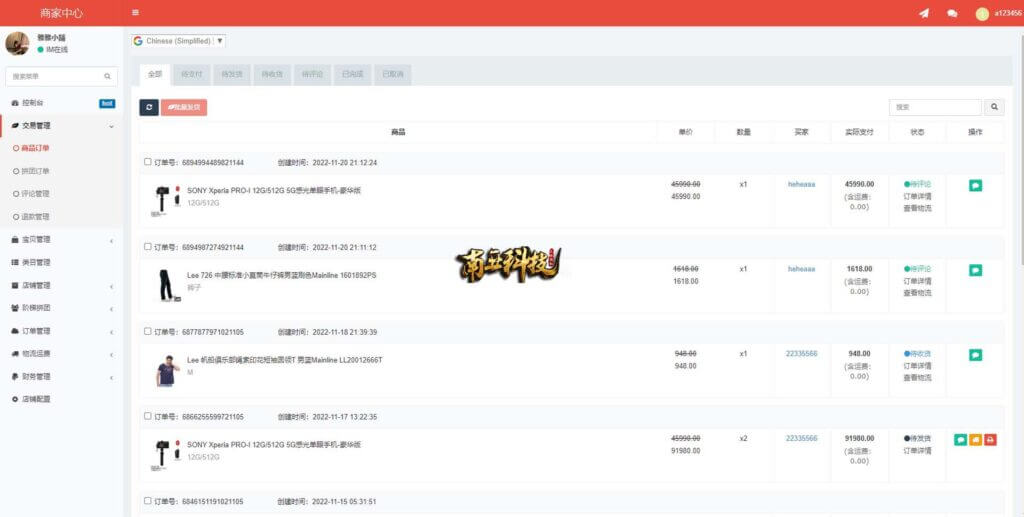The width and height of the screenshot is (1024, 517).
Task: Open the paper-plane send icon in header
Action: tap(923, 13)
